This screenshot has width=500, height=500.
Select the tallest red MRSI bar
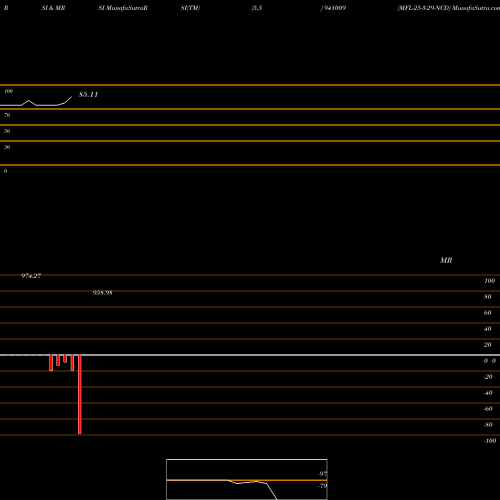pos(80,394)
